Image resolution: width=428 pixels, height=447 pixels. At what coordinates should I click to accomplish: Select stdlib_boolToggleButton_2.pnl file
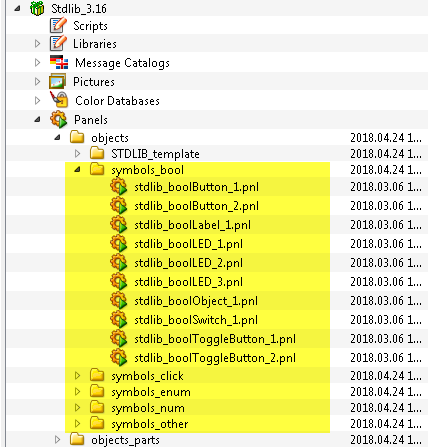(x=215, y=358)
